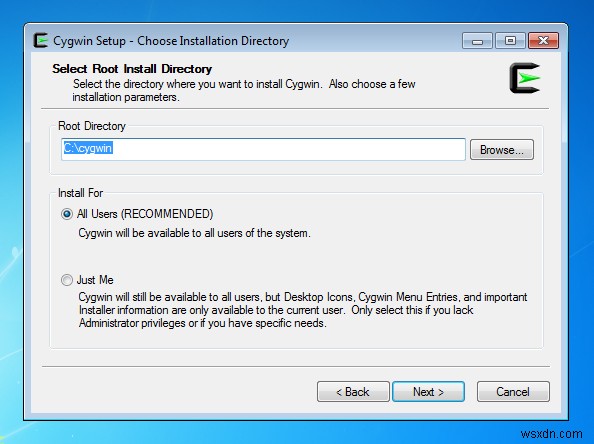This screenshot has height=444, width=594.
Task: Maximize the Cygwin Setup window
Action: pos(510,41)
